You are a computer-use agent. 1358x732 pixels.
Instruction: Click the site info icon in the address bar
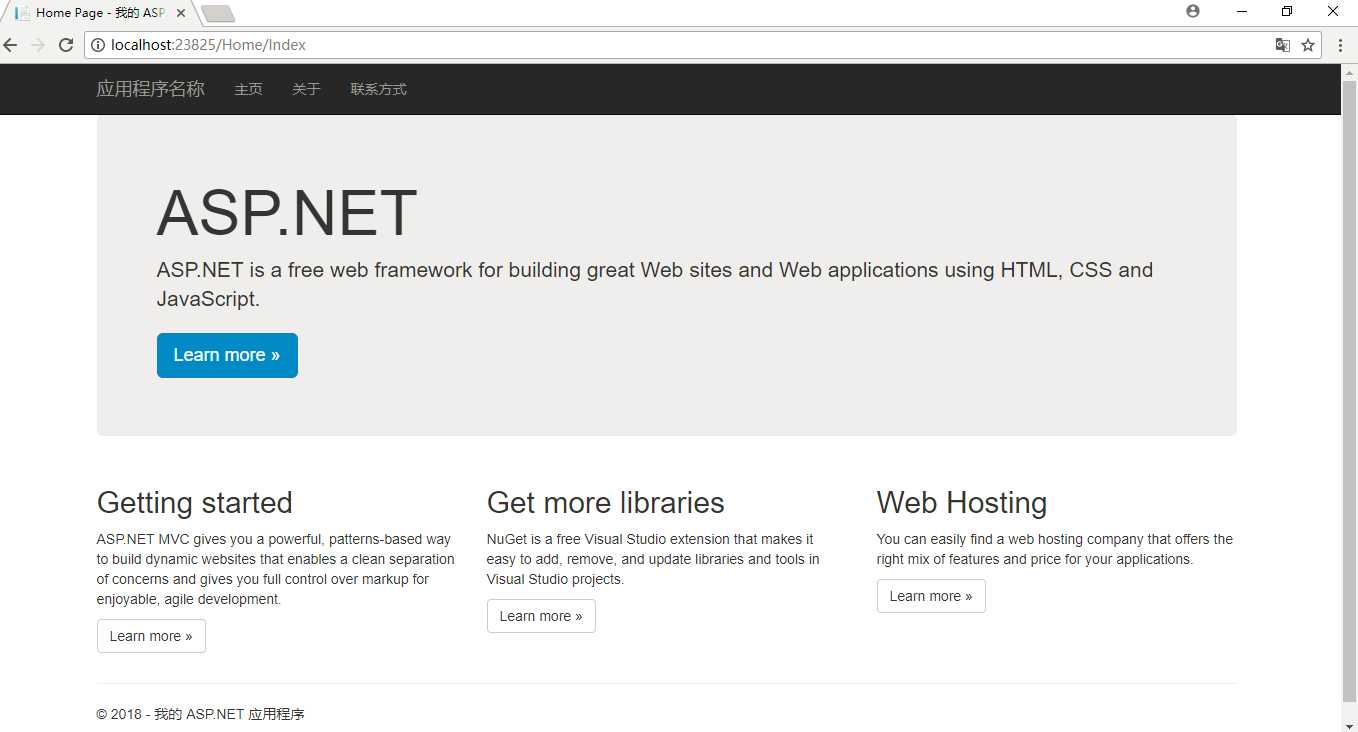(x=98, y=45)
